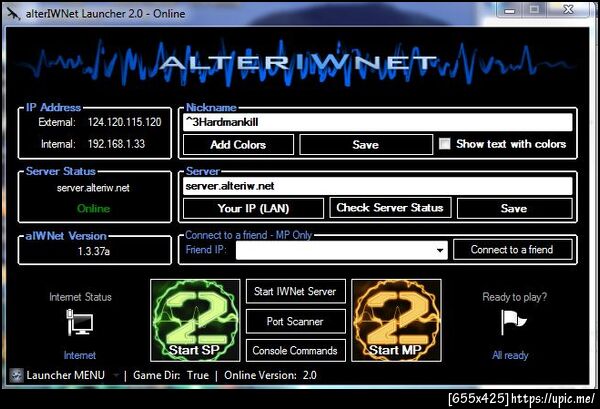This screenshot has height=409, width=600.
Task: Launch multiplayer with Start MP icon
Action: [x=396, y=320]
